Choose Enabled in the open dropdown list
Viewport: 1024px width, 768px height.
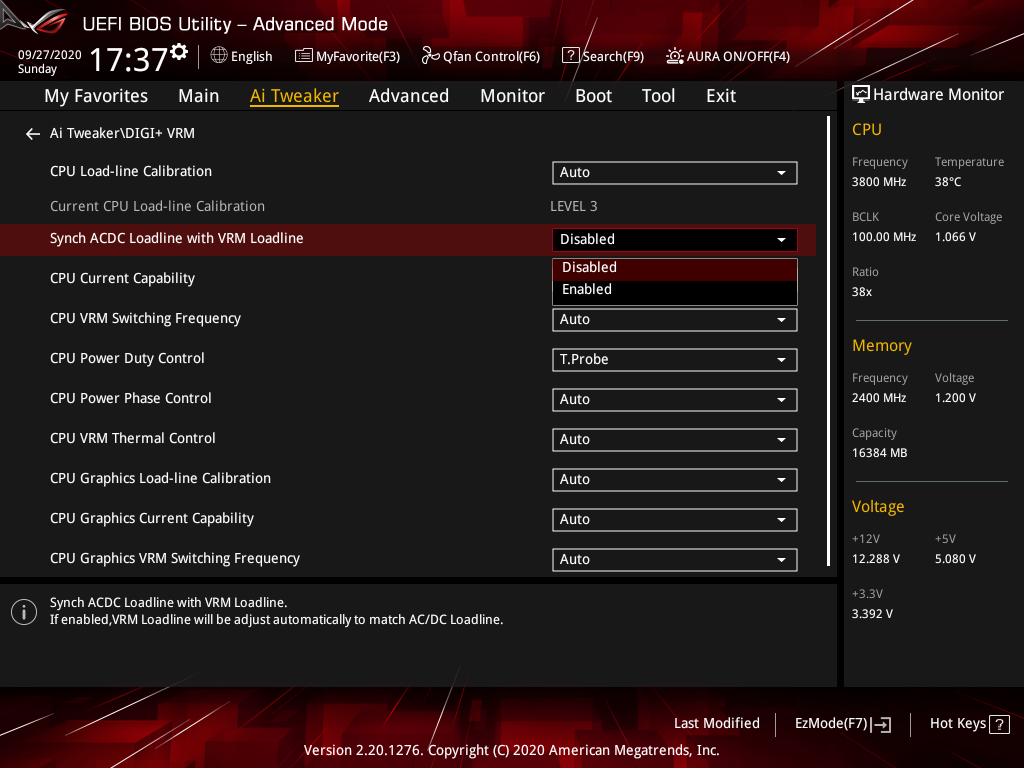click(x=675, y=290)
